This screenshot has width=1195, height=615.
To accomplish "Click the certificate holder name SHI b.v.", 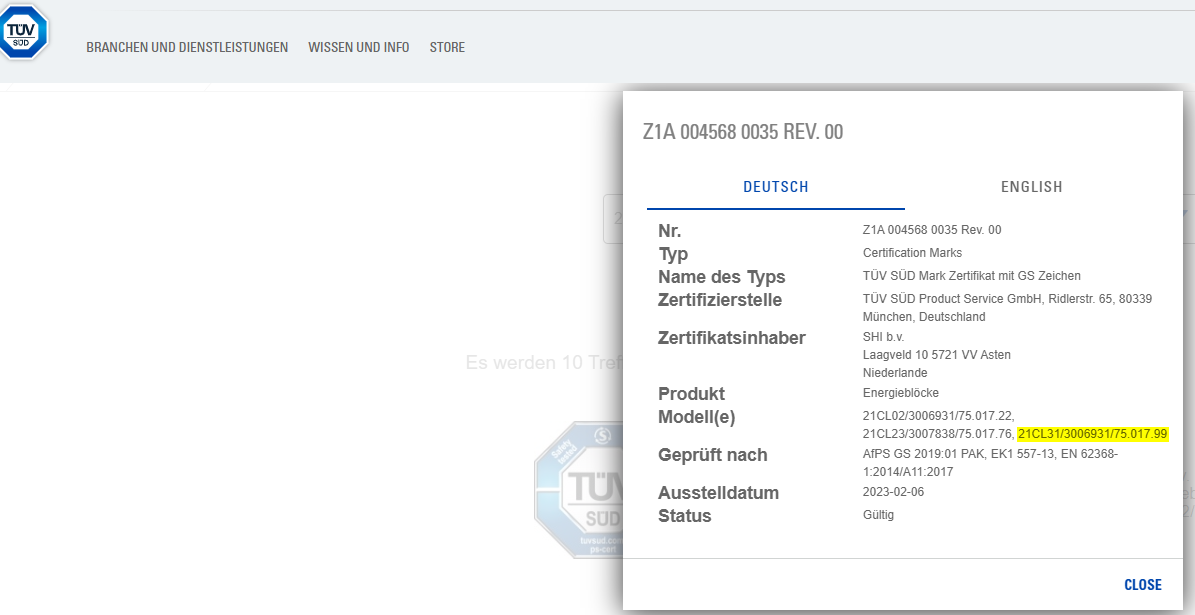I will [x=883, y=337].
